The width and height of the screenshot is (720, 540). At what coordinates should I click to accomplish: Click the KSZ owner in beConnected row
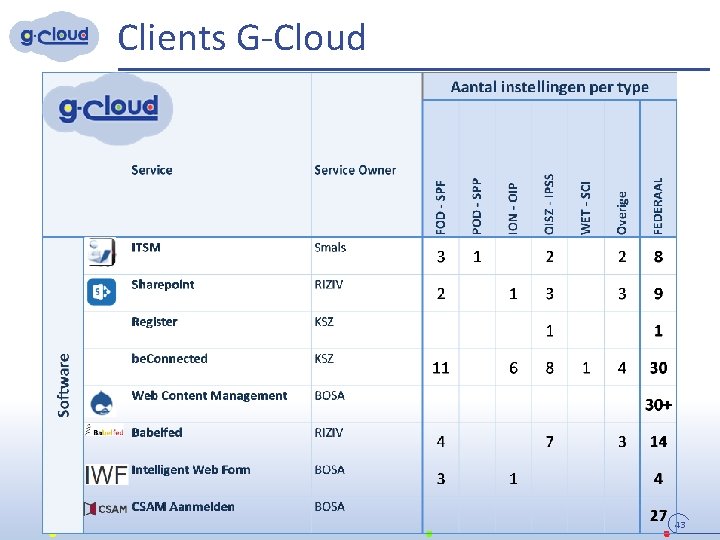[x=324, y=359]
